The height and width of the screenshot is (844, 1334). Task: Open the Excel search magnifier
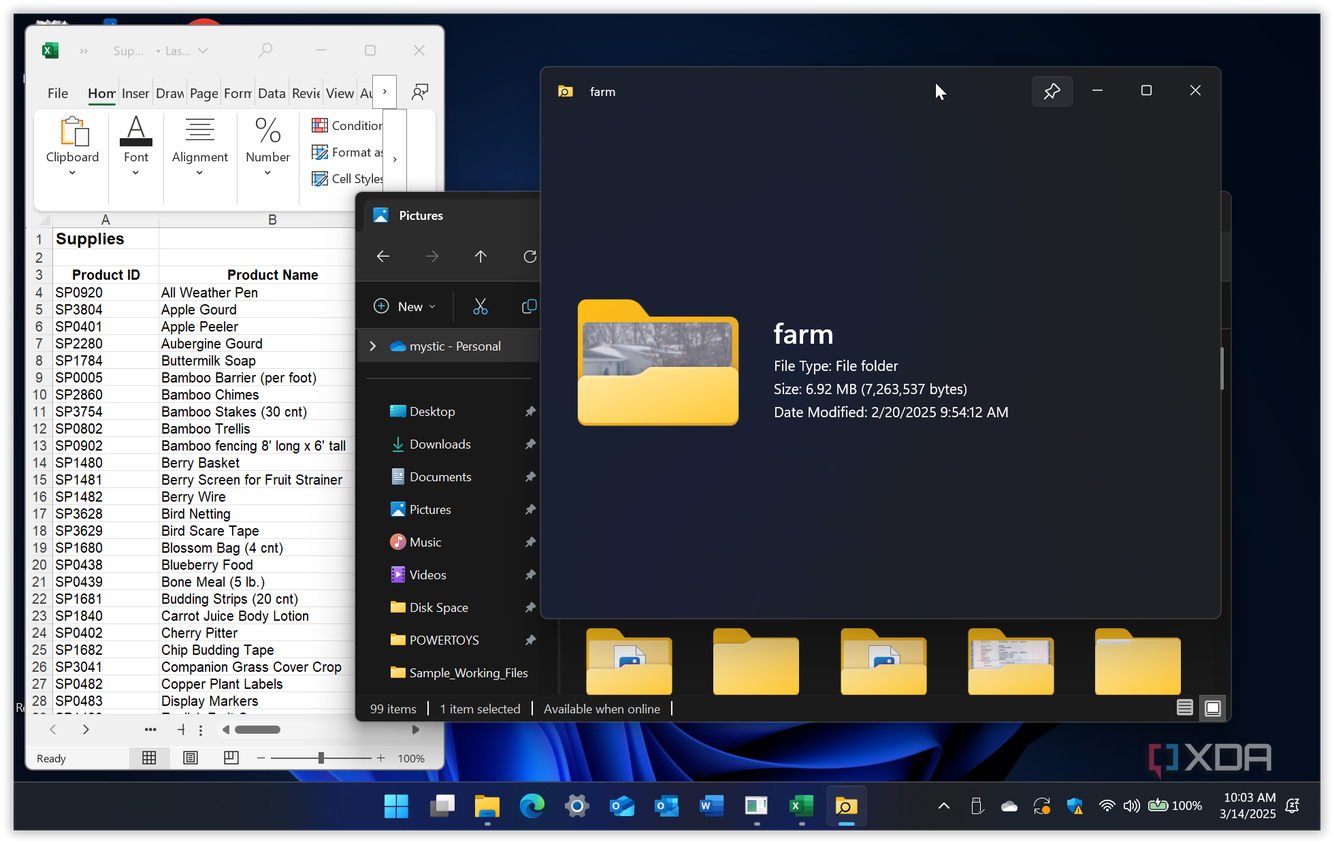click(x=265, y=50)
